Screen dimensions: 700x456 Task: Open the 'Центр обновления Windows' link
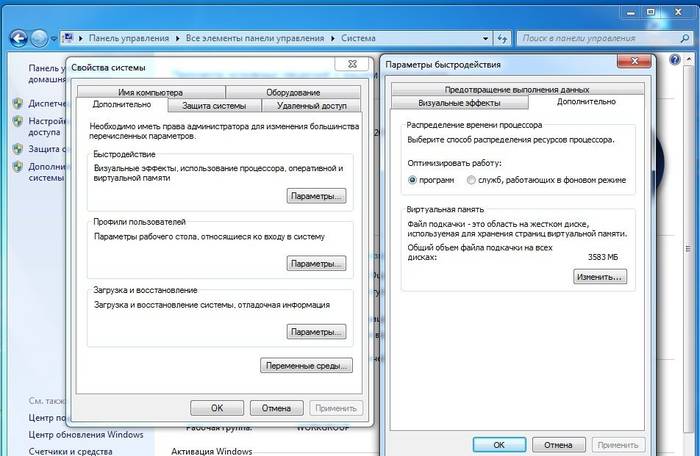point(86,435)
